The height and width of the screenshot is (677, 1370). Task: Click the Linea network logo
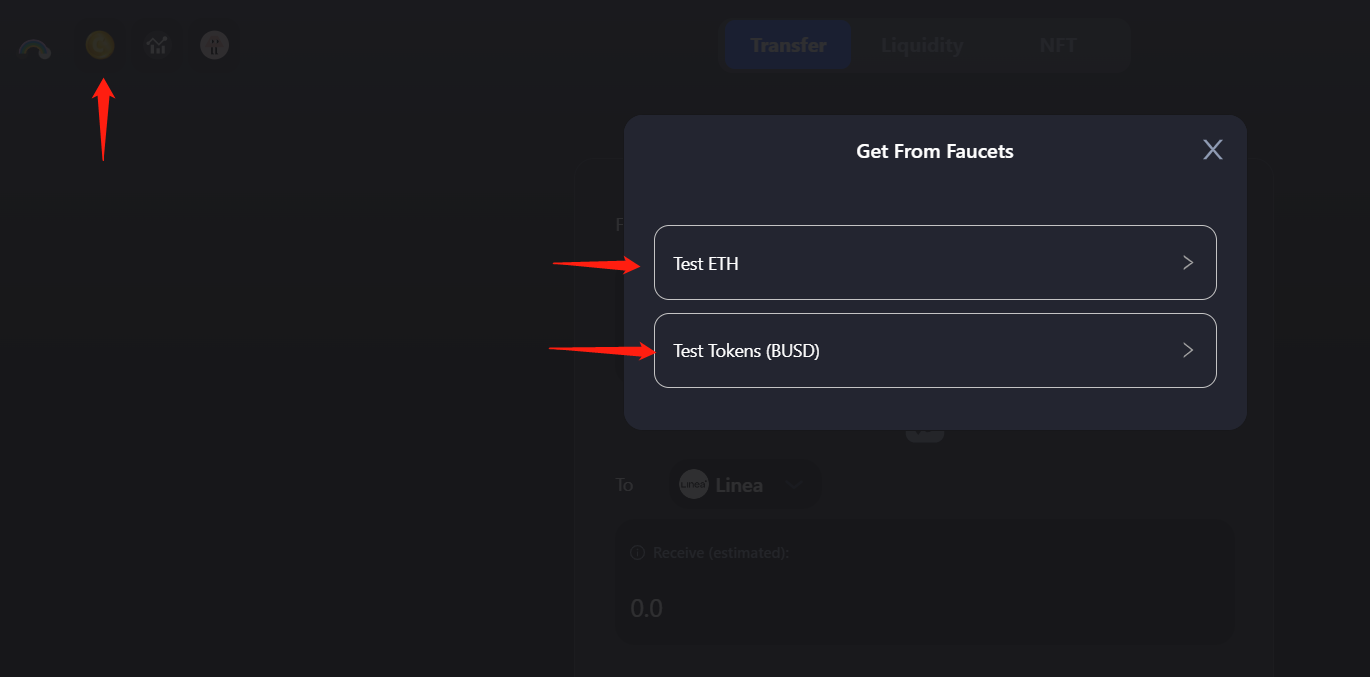tap(693, 485)
